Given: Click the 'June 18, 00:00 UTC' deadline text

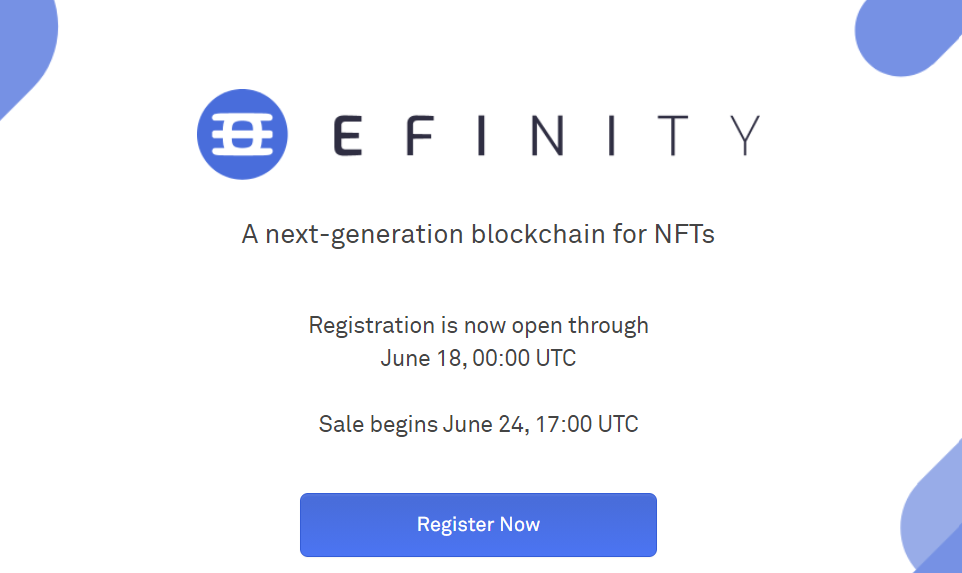Looking at the screenshot, I should [479, 358].
